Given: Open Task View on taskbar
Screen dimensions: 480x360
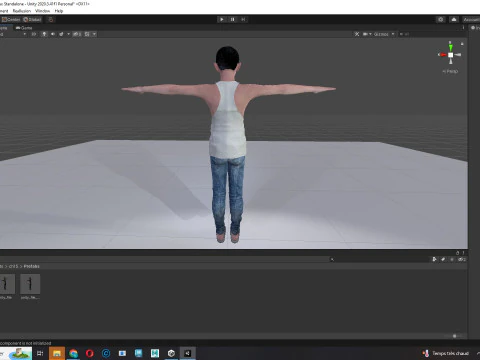Looking at the screenshot, I should pos(40,353).
